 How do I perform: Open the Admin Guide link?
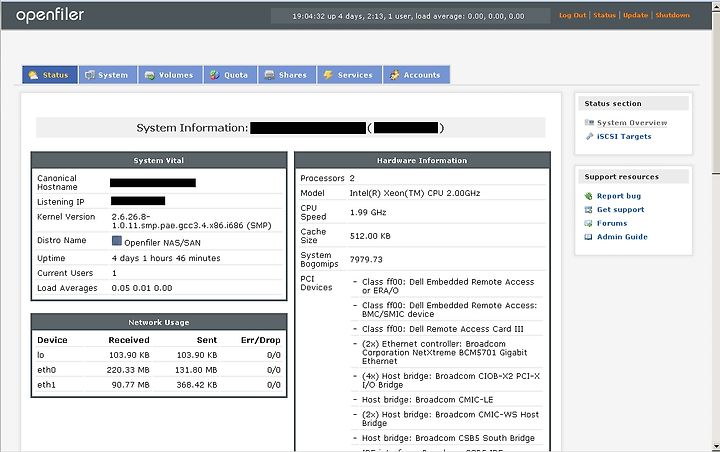point(622,237)
